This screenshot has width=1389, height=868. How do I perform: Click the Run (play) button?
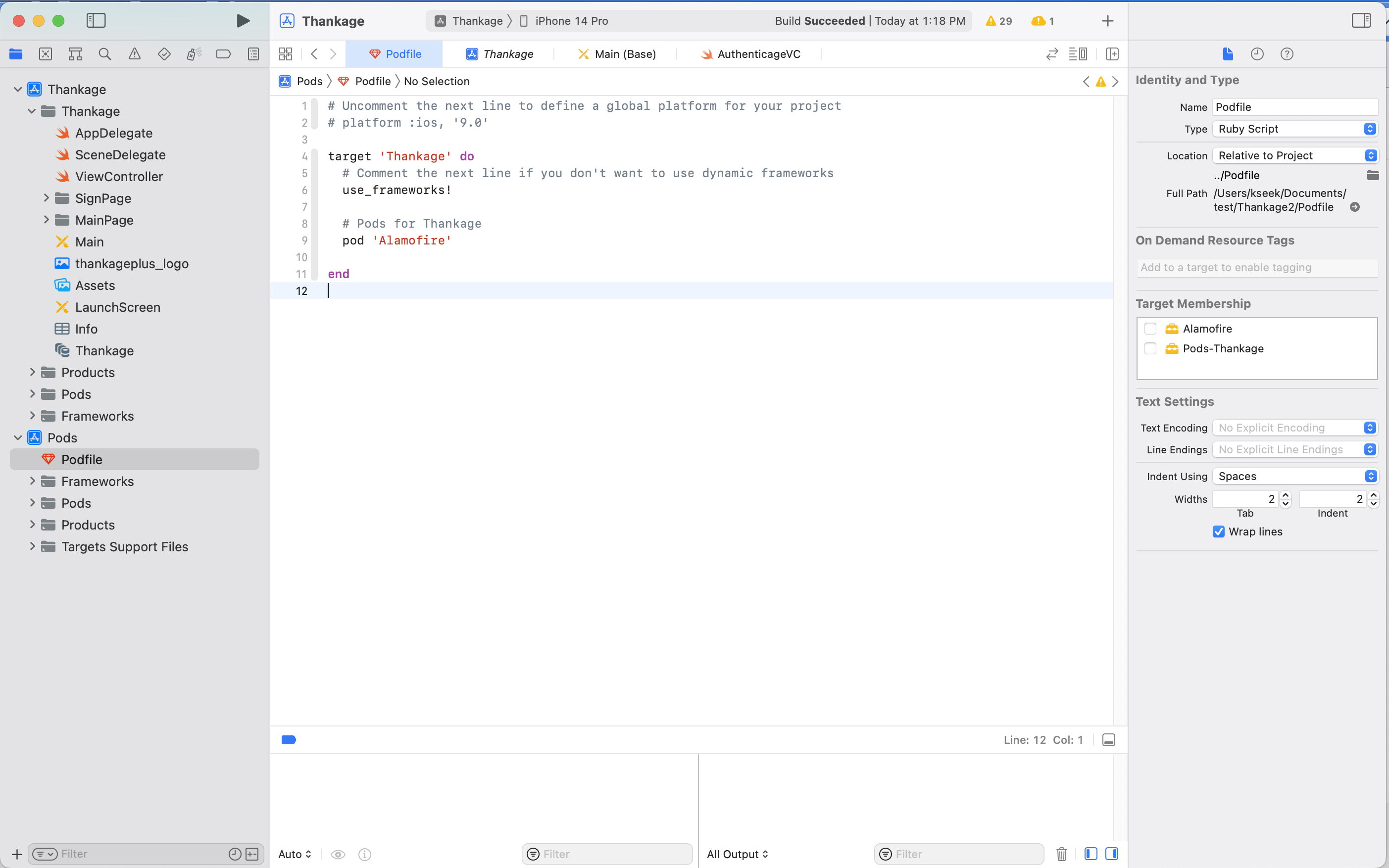point(243,21)
